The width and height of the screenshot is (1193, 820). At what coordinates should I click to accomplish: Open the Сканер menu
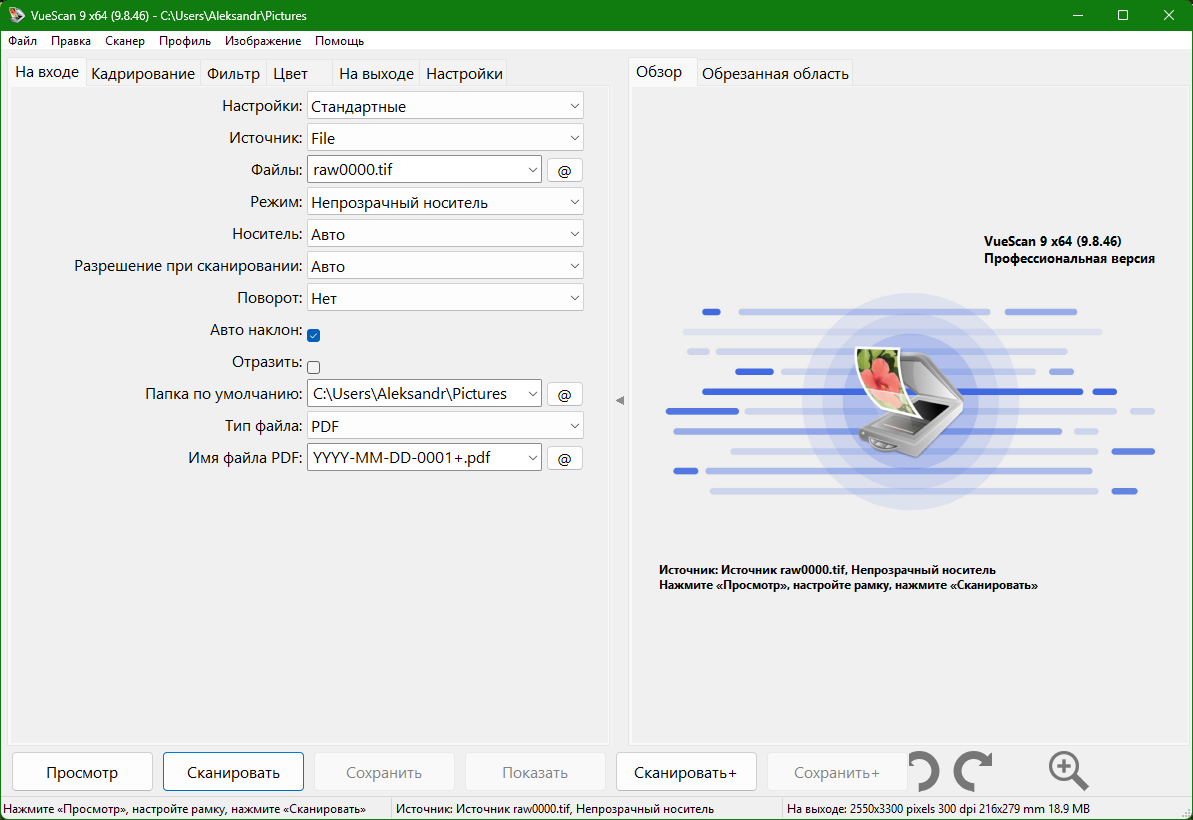[125, 41]
